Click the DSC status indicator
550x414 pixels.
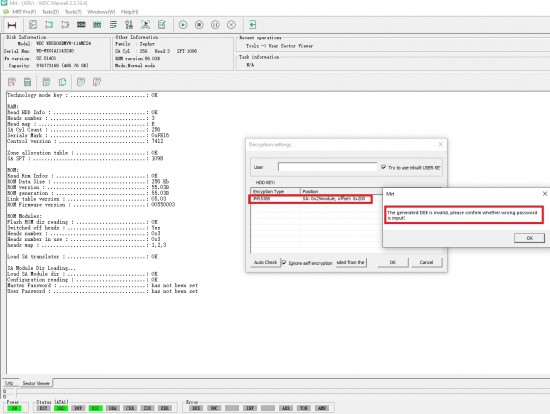click(x=95, y=408)
